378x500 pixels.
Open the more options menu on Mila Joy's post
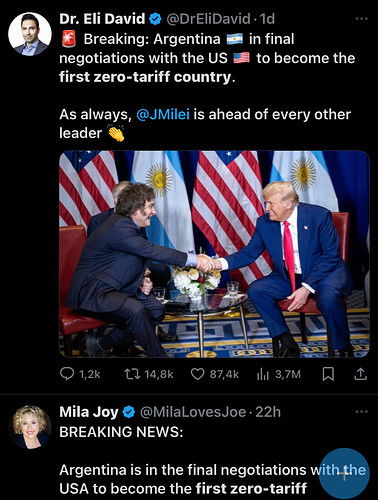point(361,412)
